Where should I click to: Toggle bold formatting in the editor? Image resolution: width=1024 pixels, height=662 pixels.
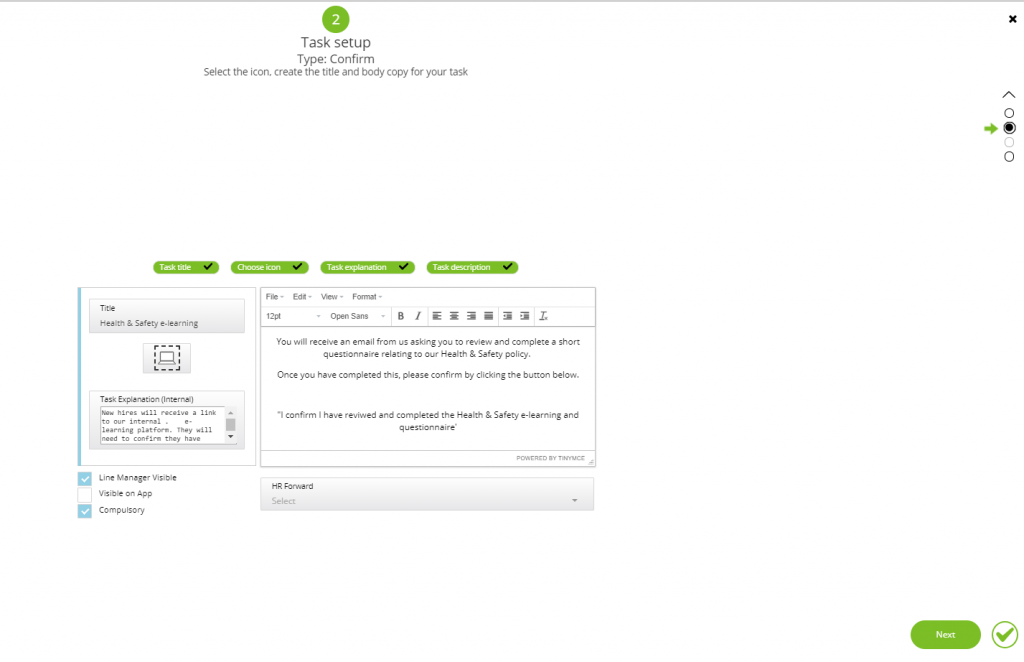coord(400,316)
